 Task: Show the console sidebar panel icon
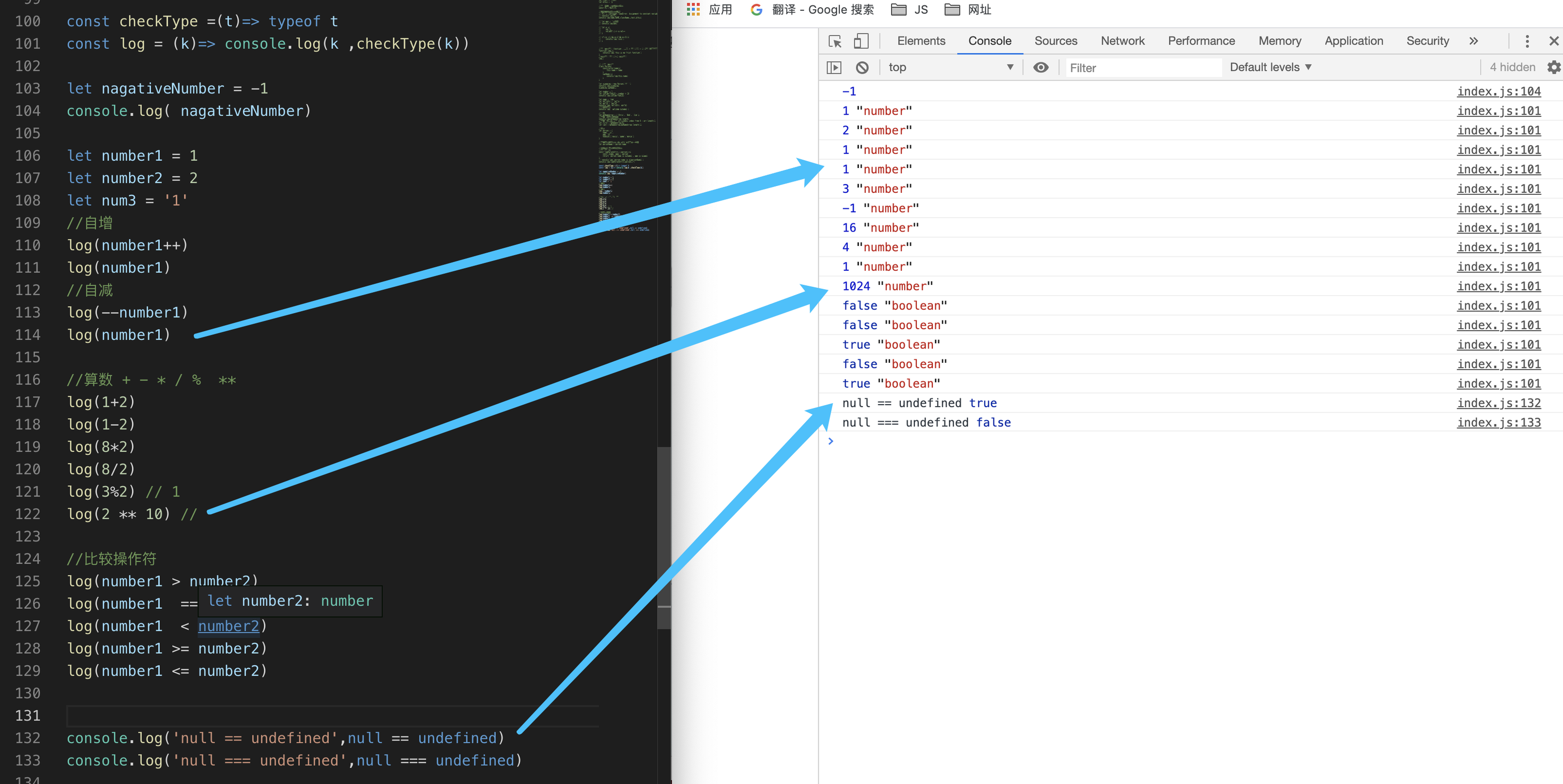[x=834, y=67]
